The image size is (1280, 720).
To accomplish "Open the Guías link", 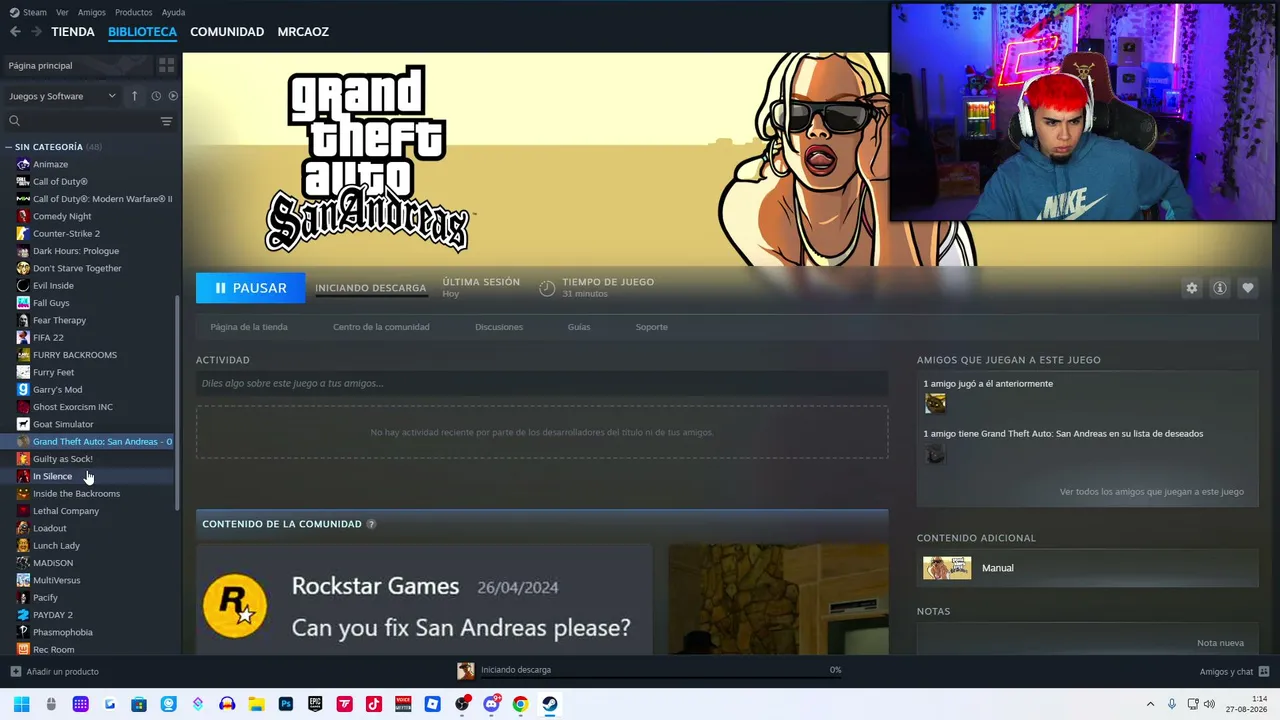I will (x=579, y=327).
